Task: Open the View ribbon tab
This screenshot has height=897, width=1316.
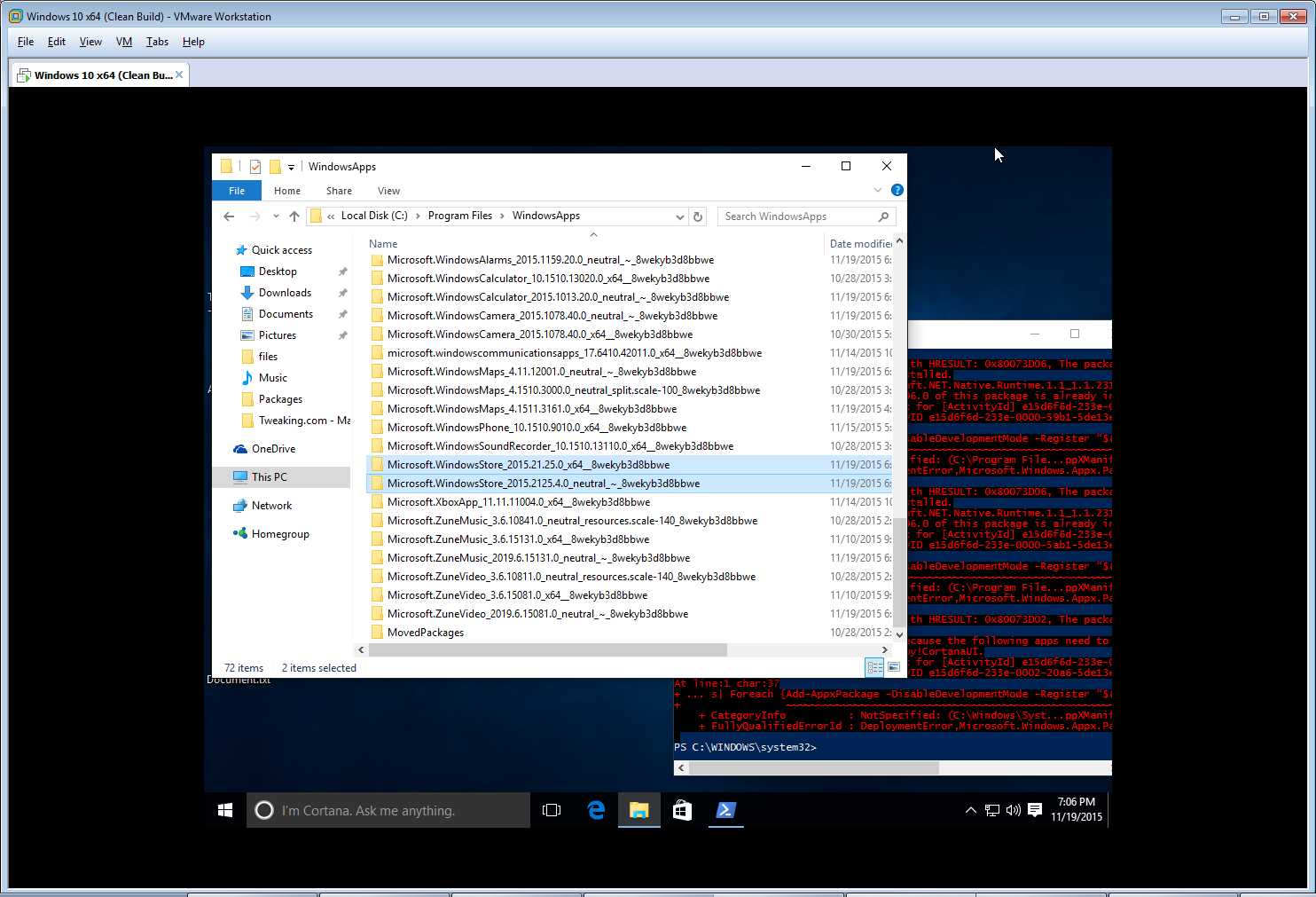Action: 388,191
